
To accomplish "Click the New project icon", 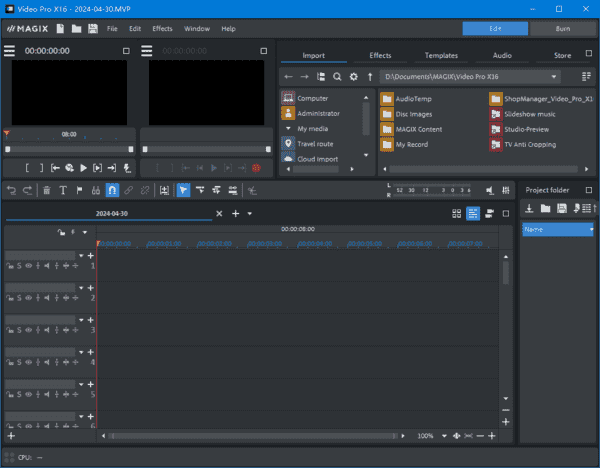I will click(x=60, y=29).
